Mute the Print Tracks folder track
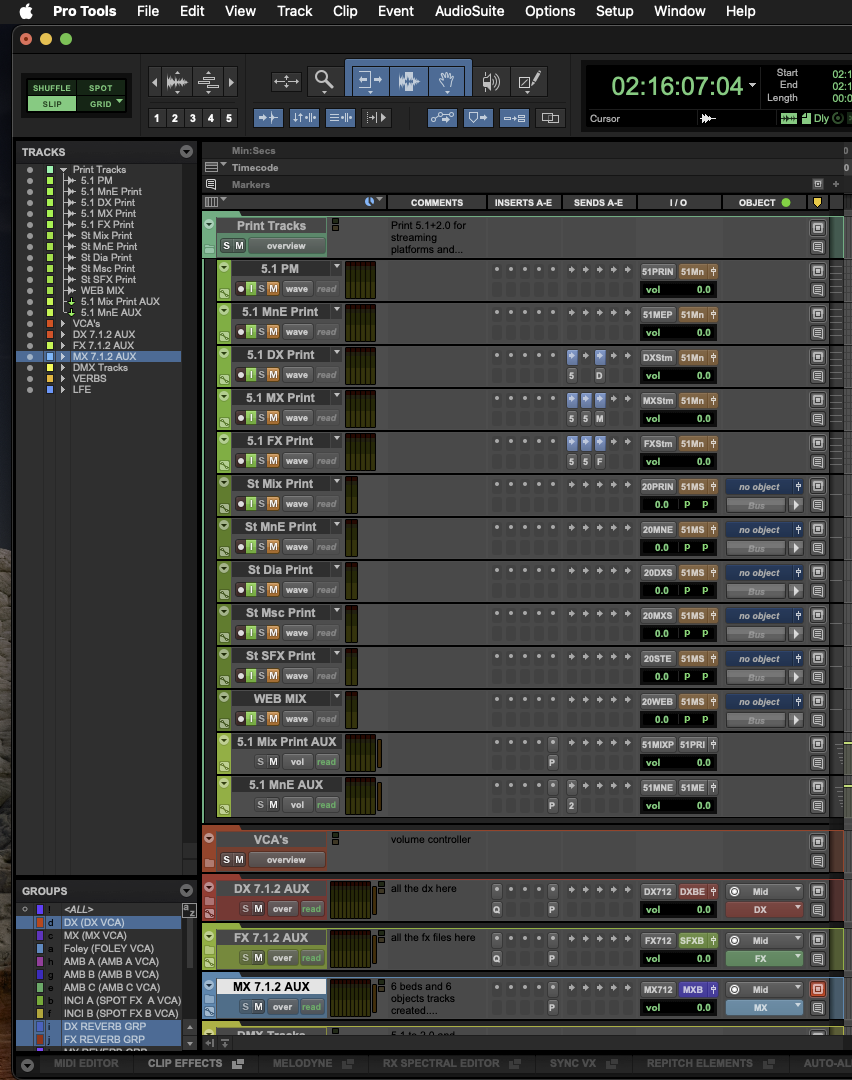This screenshot has height=1080, width=852. coord(239,245)
